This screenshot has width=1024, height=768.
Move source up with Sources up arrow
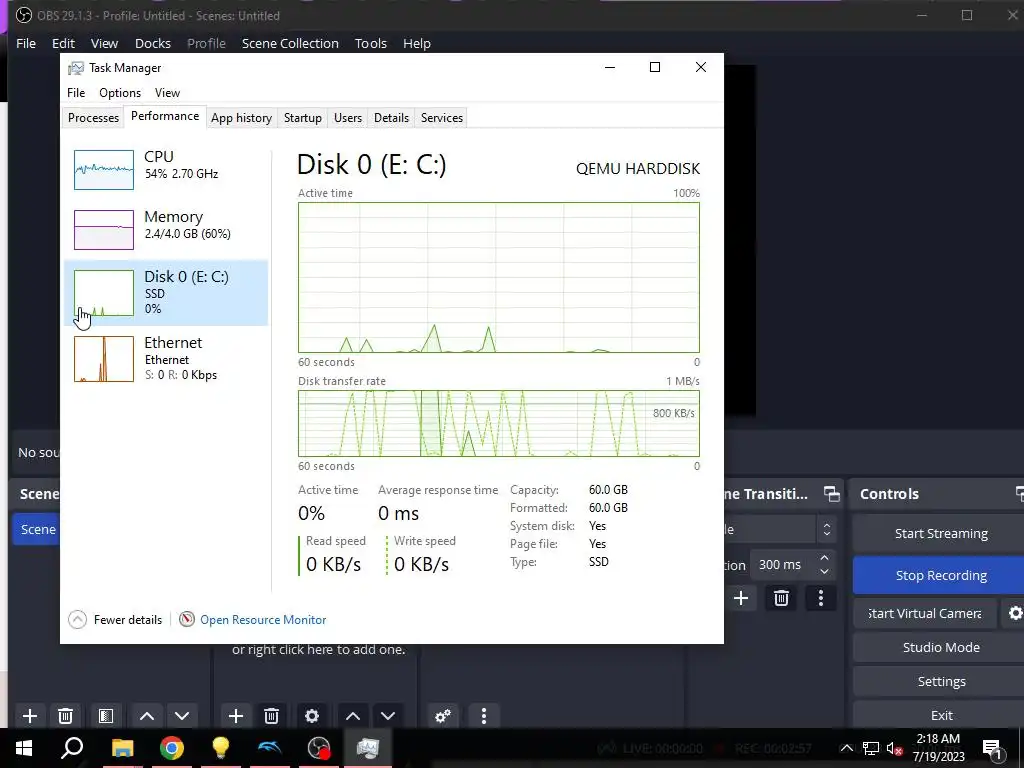pyautogui.click(x=353, y=716)
